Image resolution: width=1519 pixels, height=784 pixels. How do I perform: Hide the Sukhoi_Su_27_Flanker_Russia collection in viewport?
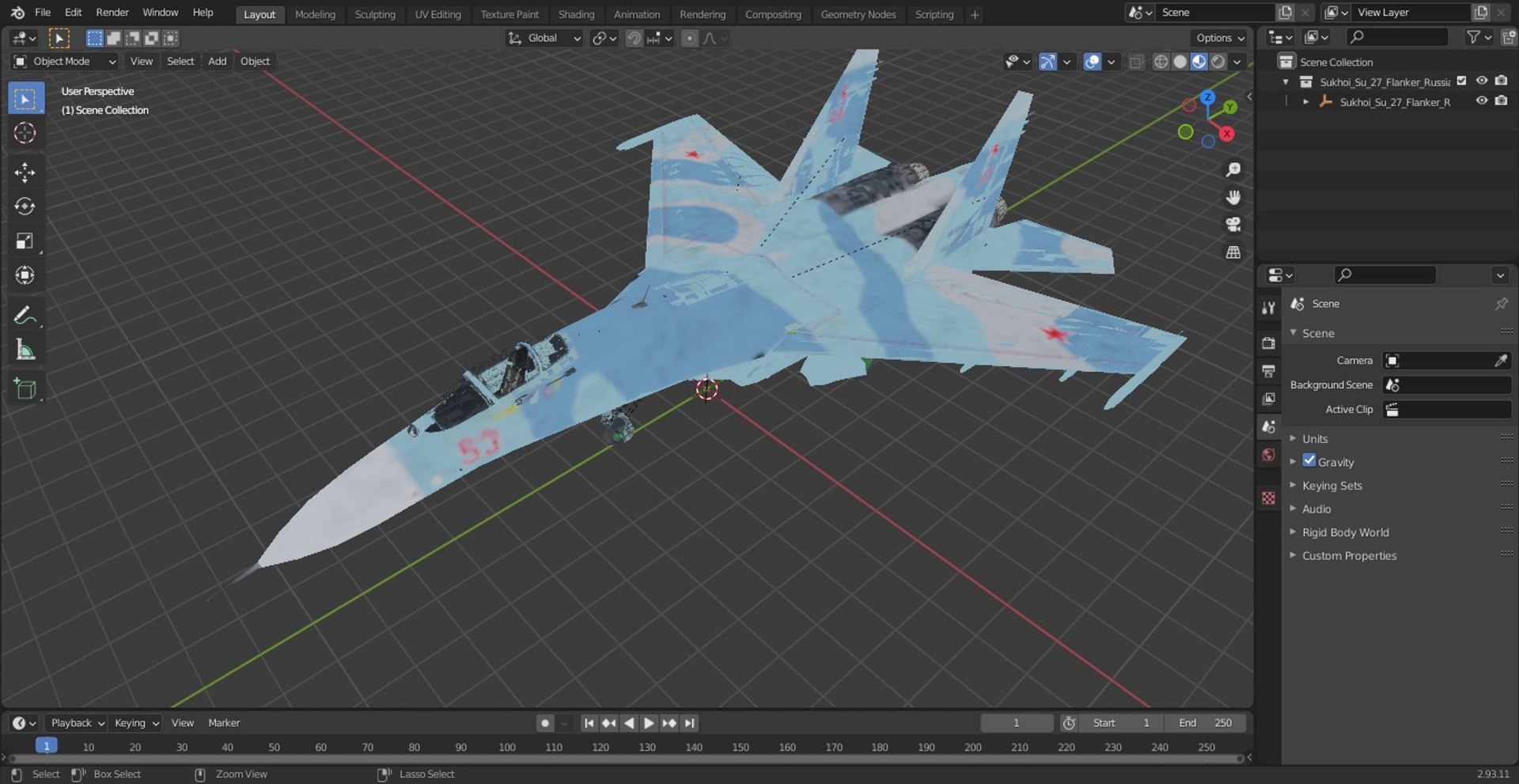(x=1481, y=81)
